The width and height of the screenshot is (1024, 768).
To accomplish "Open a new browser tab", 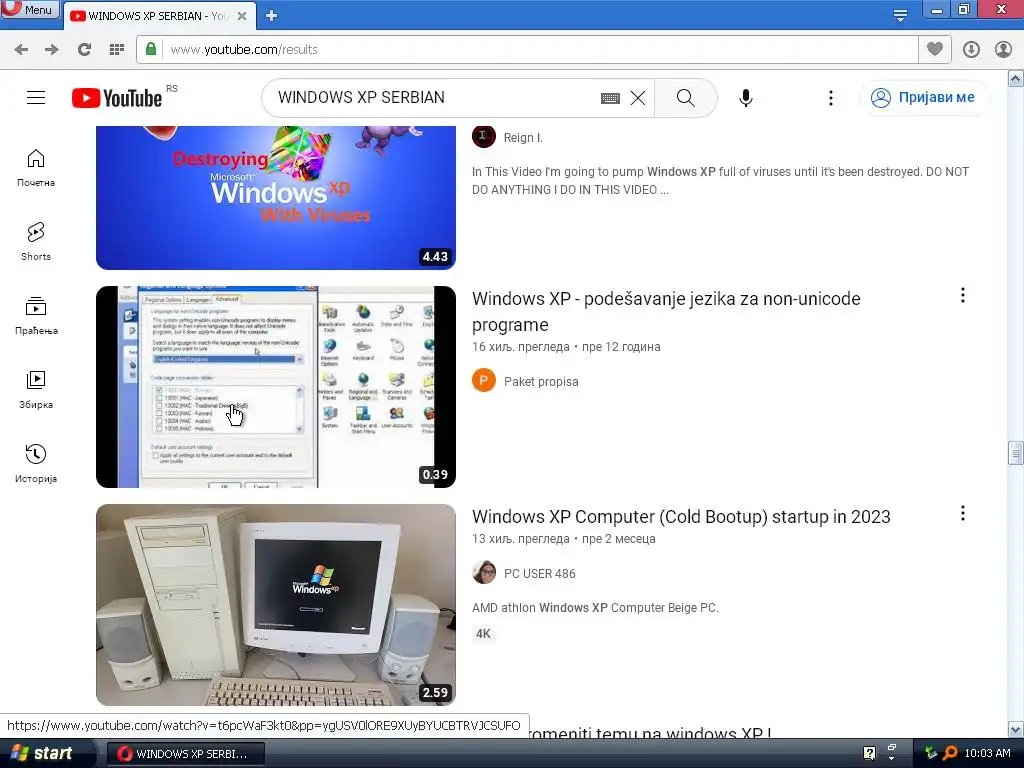I will 272,16.
